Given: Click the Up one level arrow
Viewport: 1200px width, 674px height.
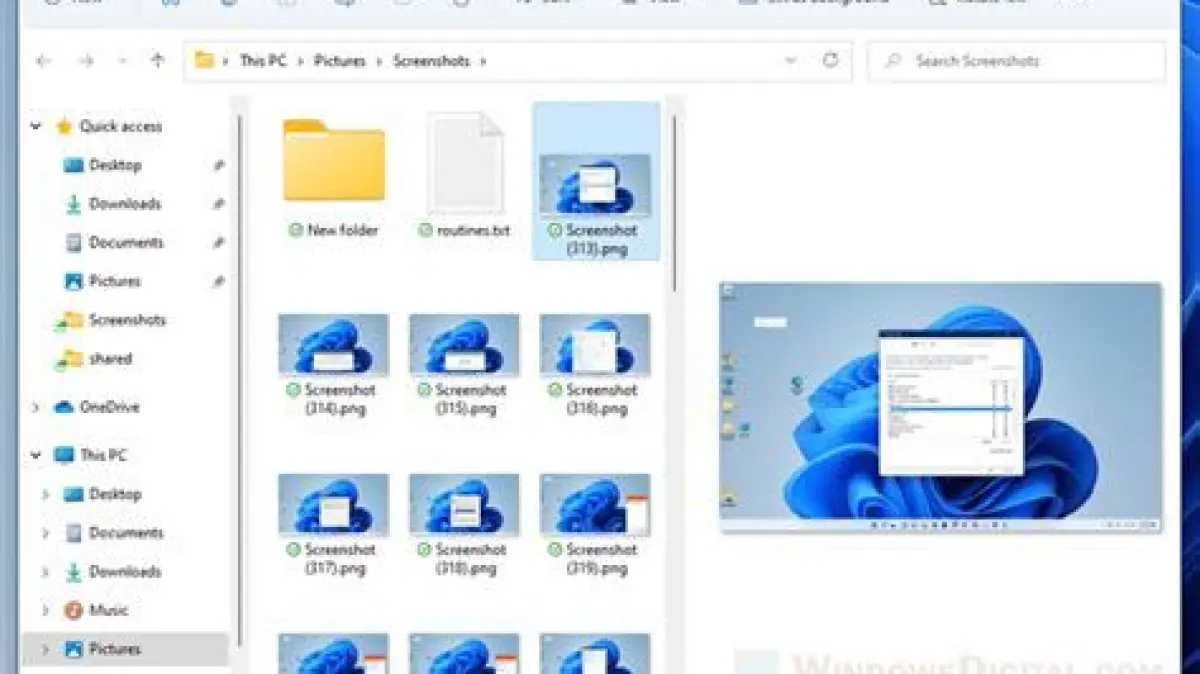Looking at the screenshot, I should pyautogui.click(x=157, y=61).
